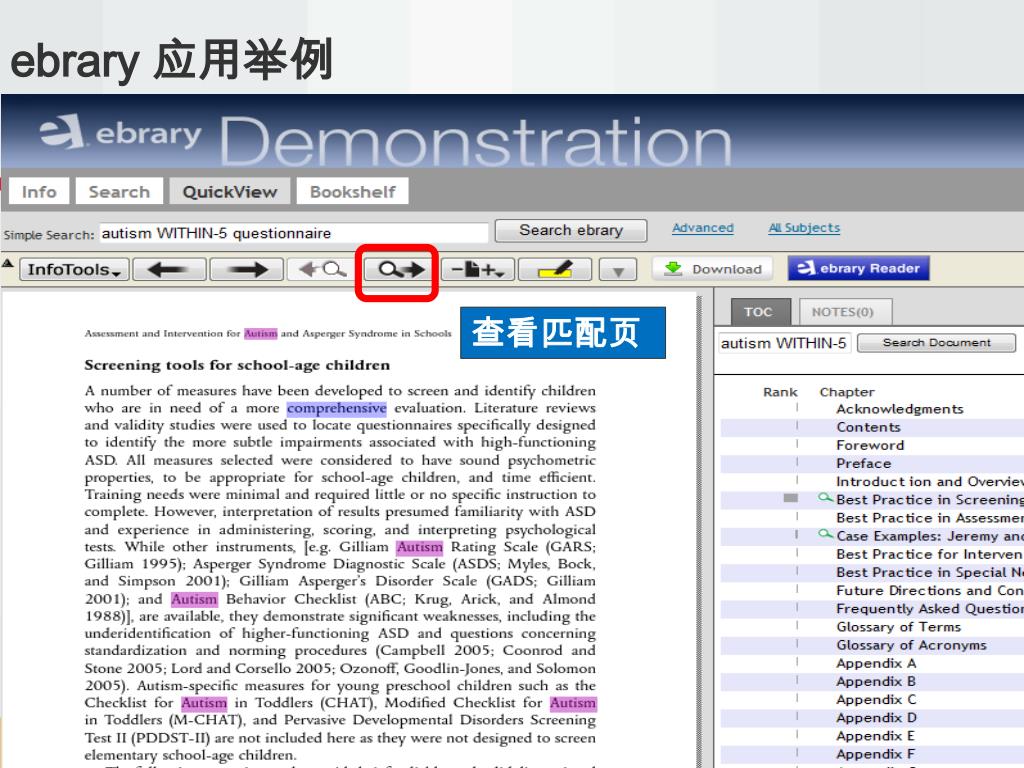The width and height of the screenshot is (1024, 768).
Task: Open Future Directions chapter
Action: point(929,590)
